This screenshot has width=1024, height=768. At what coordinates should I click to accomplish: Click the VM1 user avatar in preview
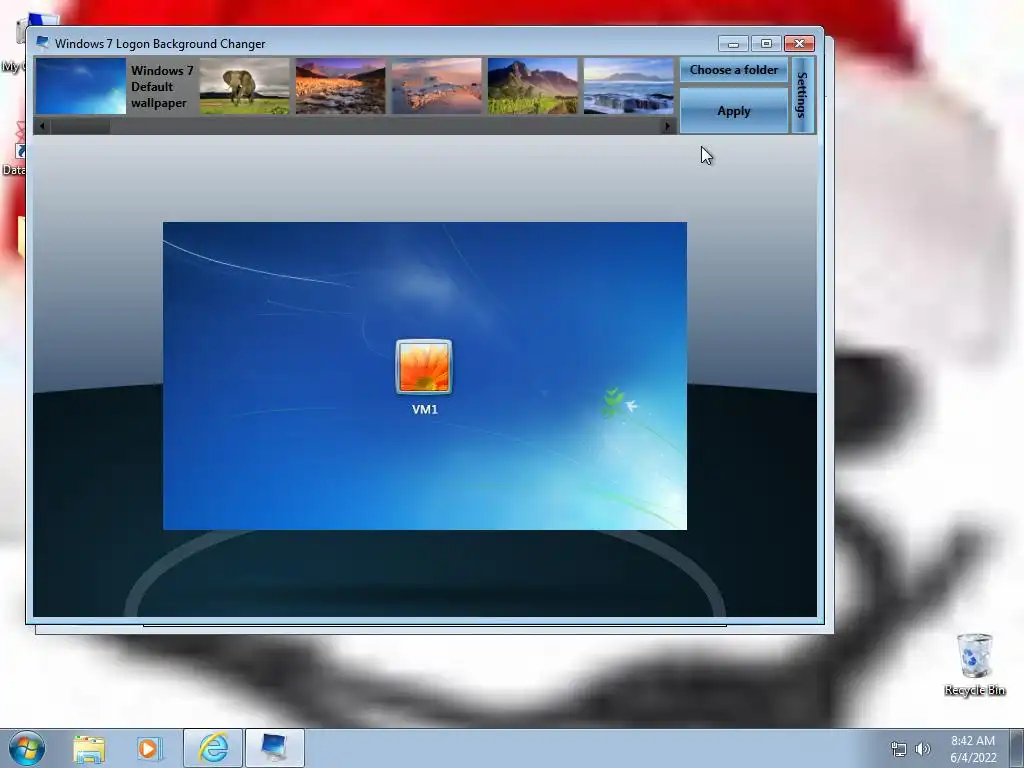tap(424, 366)
